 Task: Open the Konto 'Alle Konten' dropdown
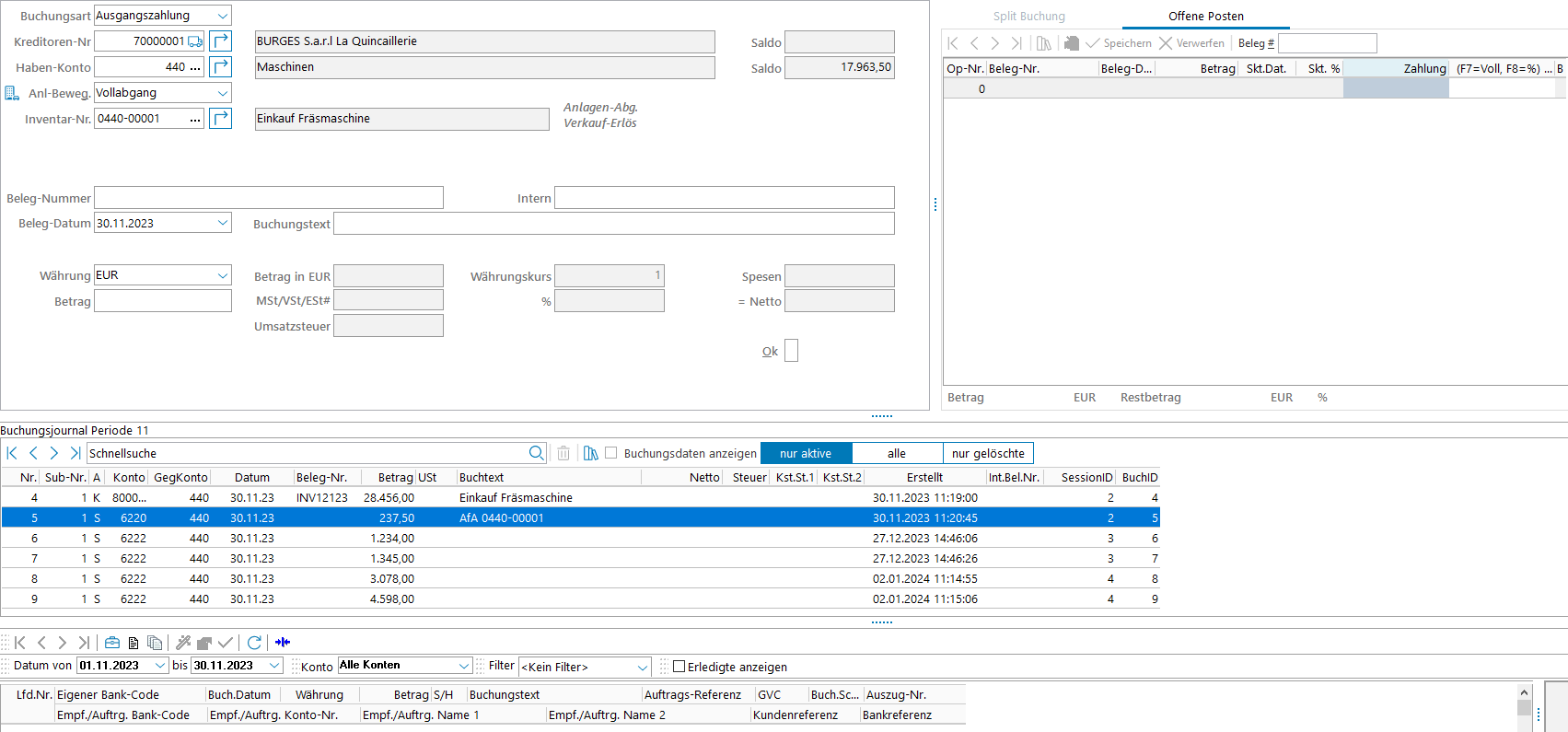464,666
